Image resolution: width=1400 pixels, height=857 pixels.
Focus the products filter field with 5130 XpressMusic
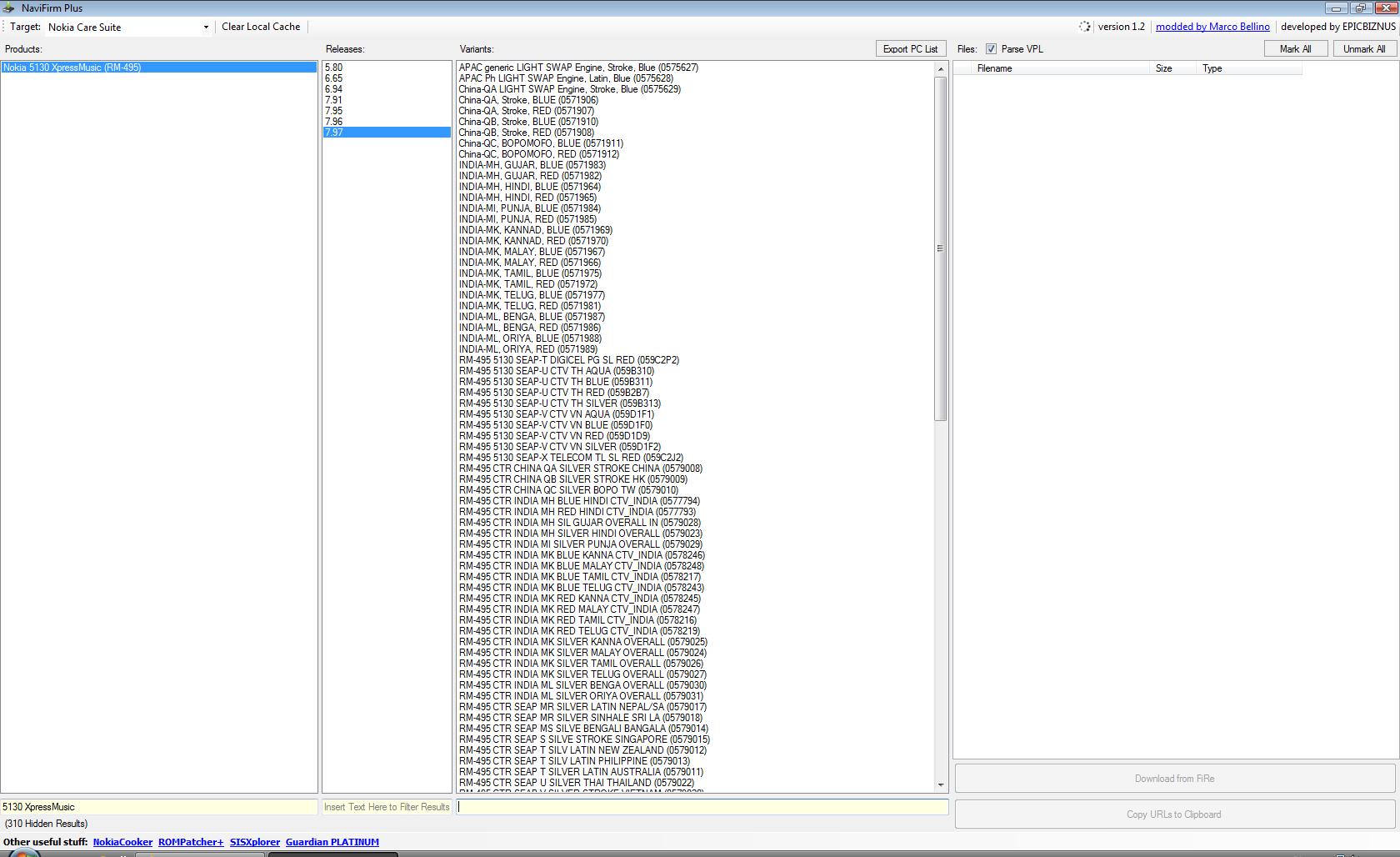(159, 807)
